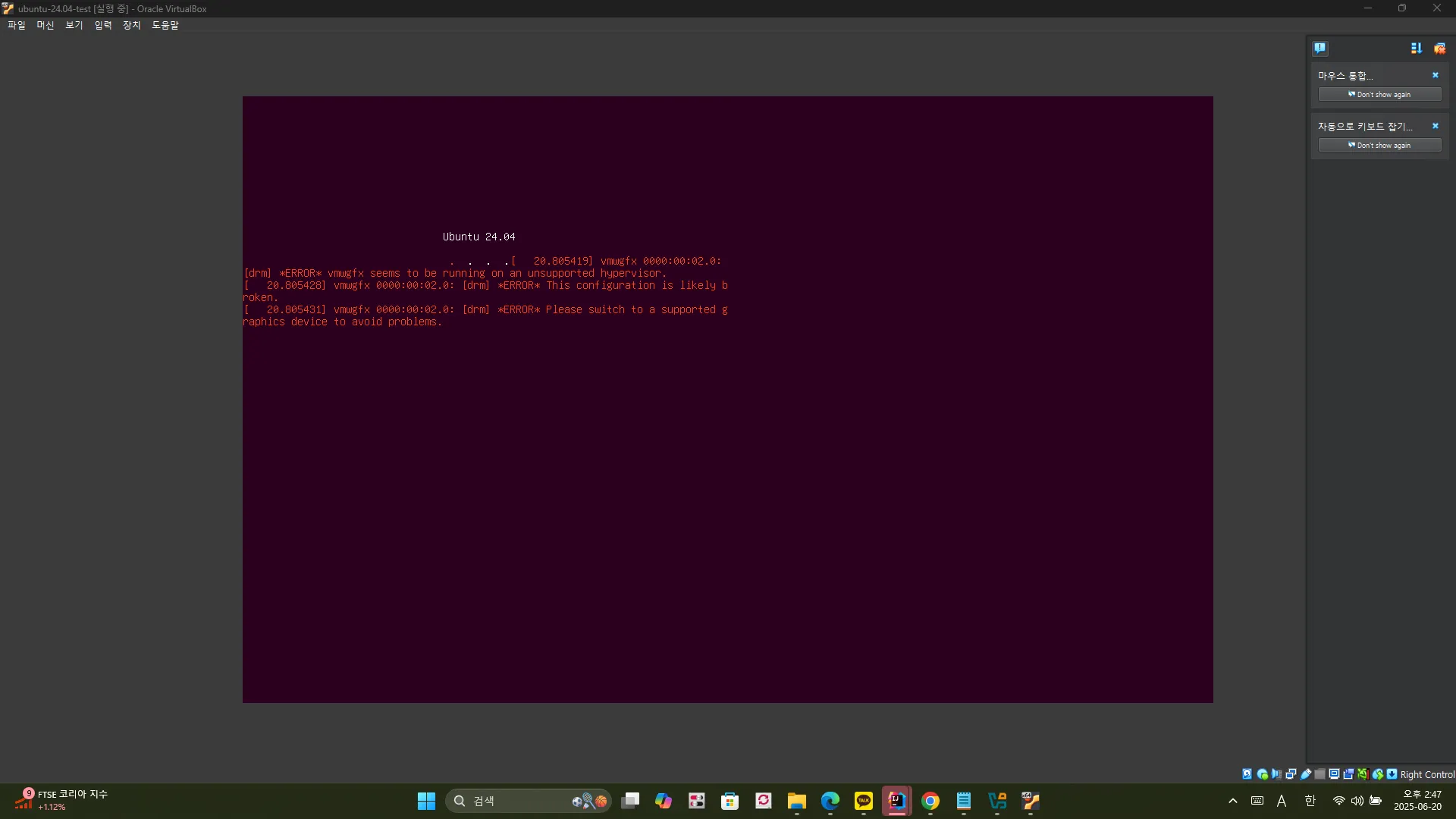The image size is (1456, 819).
Task: Click the hard disk activity status icon
Action: pos(1247,774)
